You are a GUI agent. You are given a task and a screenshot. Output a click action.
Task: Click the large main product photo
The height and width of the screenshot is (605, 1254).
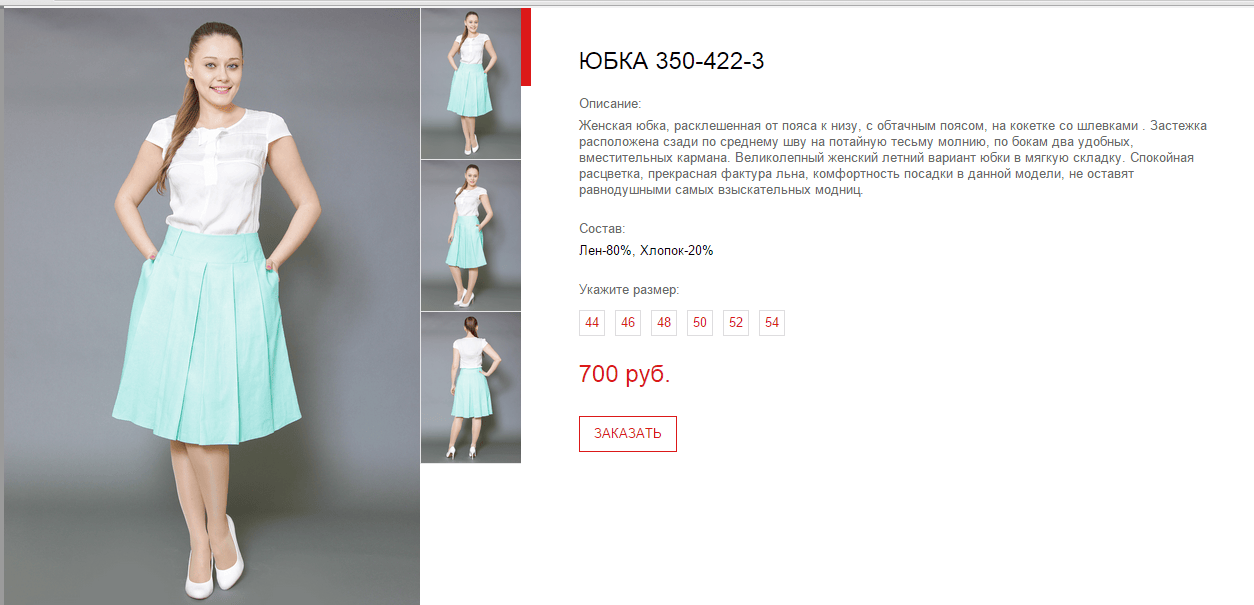click(212, 306)
